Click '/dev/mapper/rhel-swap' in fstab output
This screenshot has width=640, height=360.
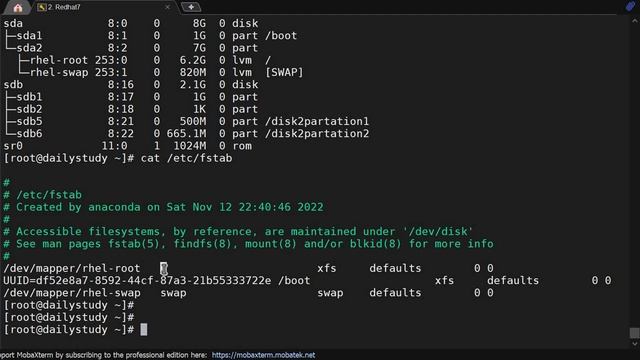tap(72, 293)
